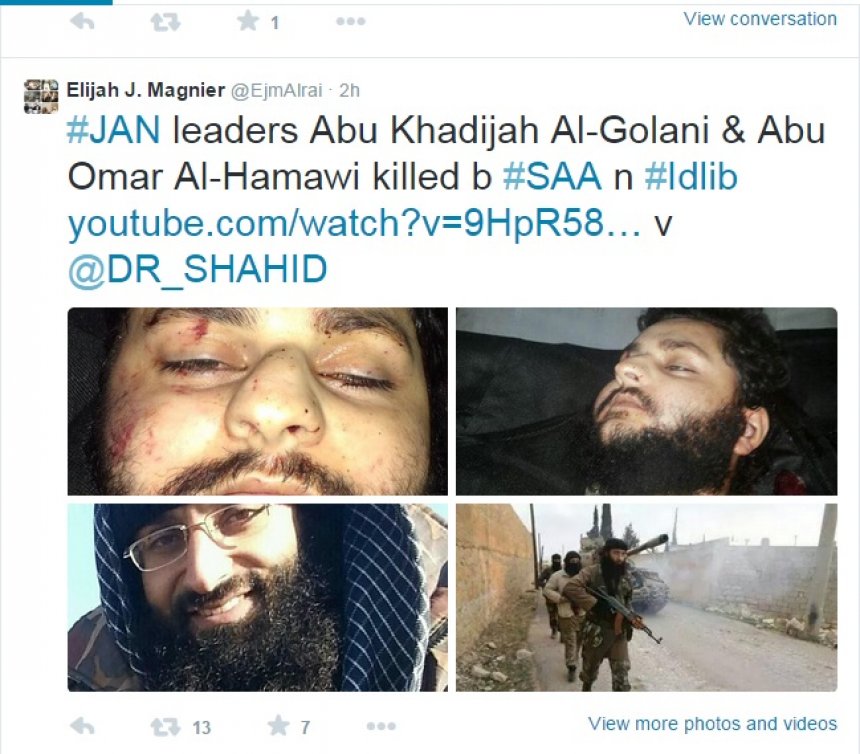Image resolution: width=860 pixels, height=754 pixels.
Task: Open the #JAN hashtag
Action: (x=114, y=131)
